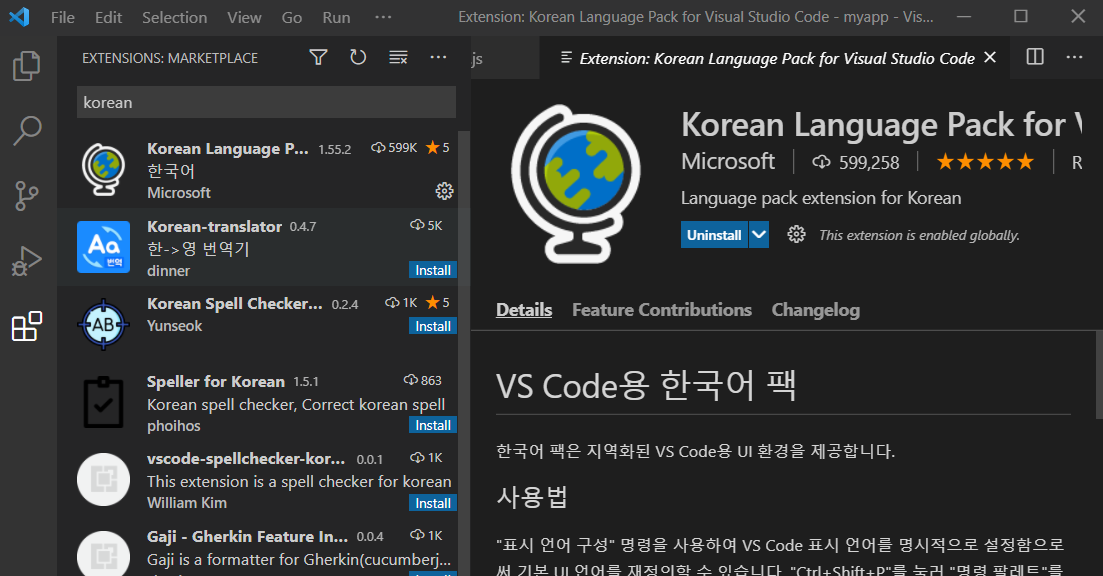This screenshot has width=1103, height=576.
Task: Click the filter extensions funnel icon
Action: [319, 58]
